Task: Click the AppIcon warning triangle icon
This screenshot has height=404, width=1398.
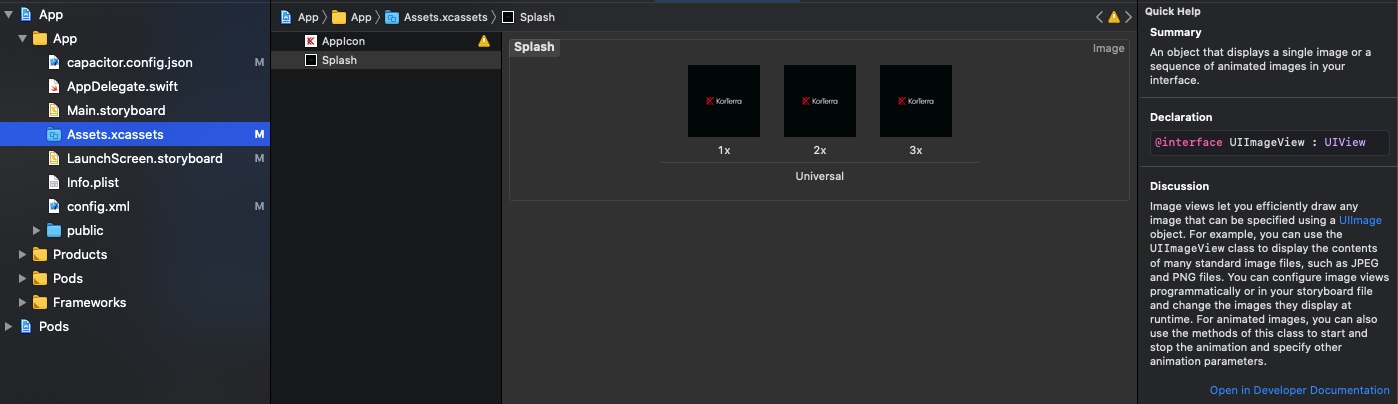Action: tap(484, 41)
